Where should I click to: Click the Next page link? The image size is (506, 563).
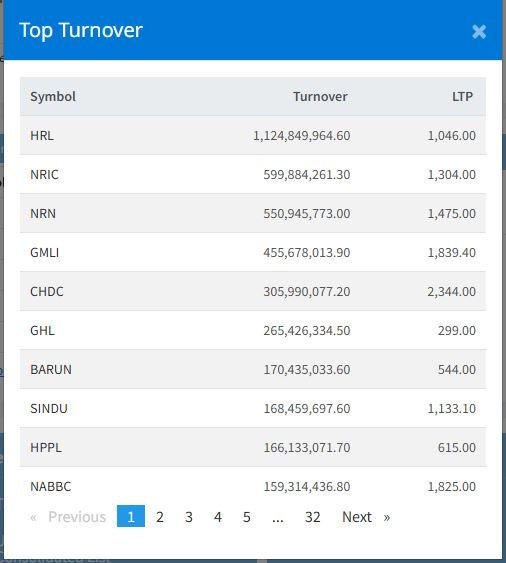(x=366, y=517)
